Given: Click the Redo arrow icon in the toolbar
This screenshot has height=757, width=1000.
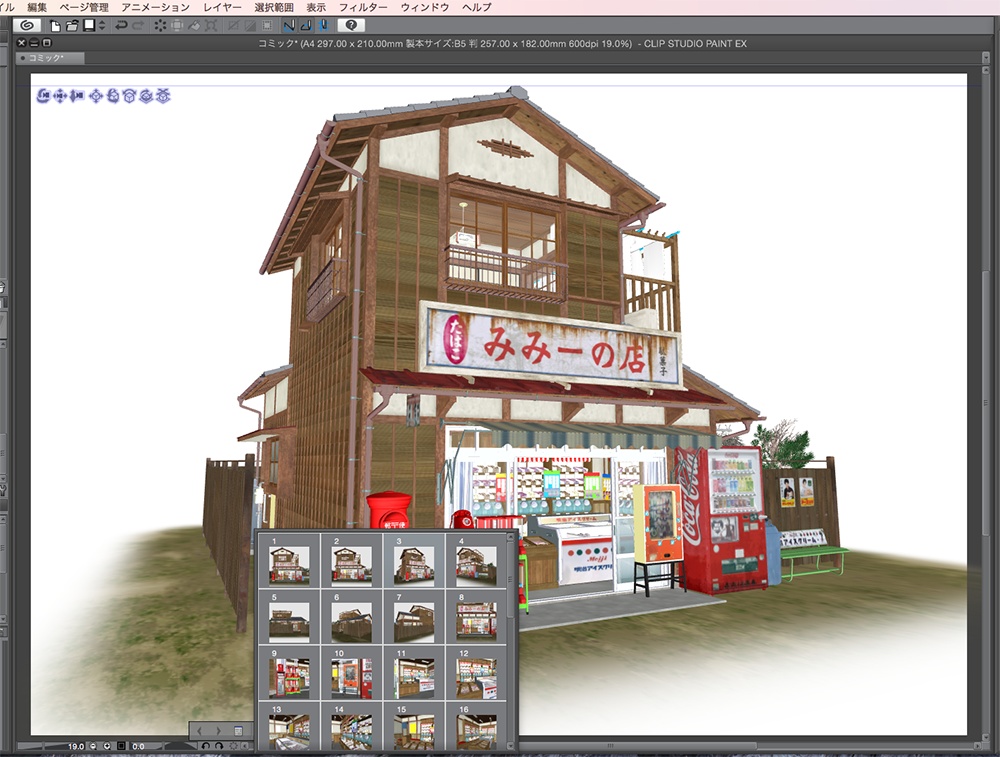Looking at the screenshot, I should (137, 25).
